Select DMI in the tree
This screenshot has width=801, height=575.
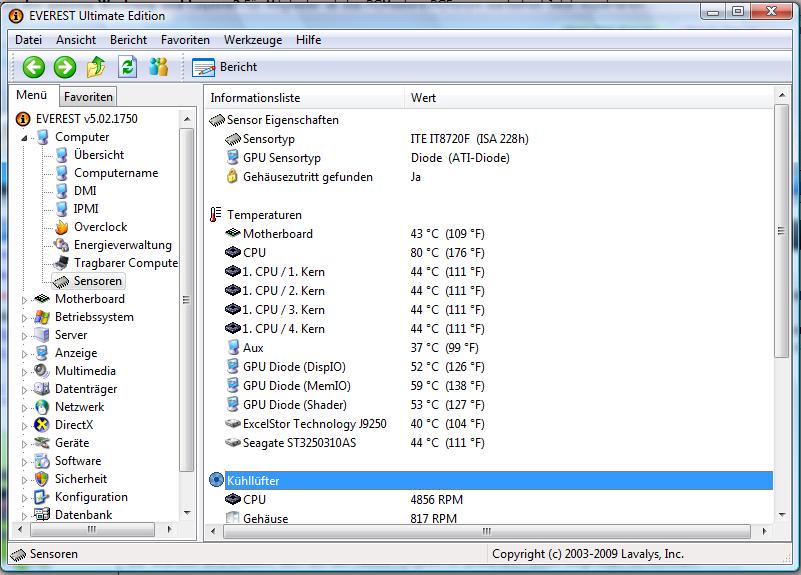[85, 191]
